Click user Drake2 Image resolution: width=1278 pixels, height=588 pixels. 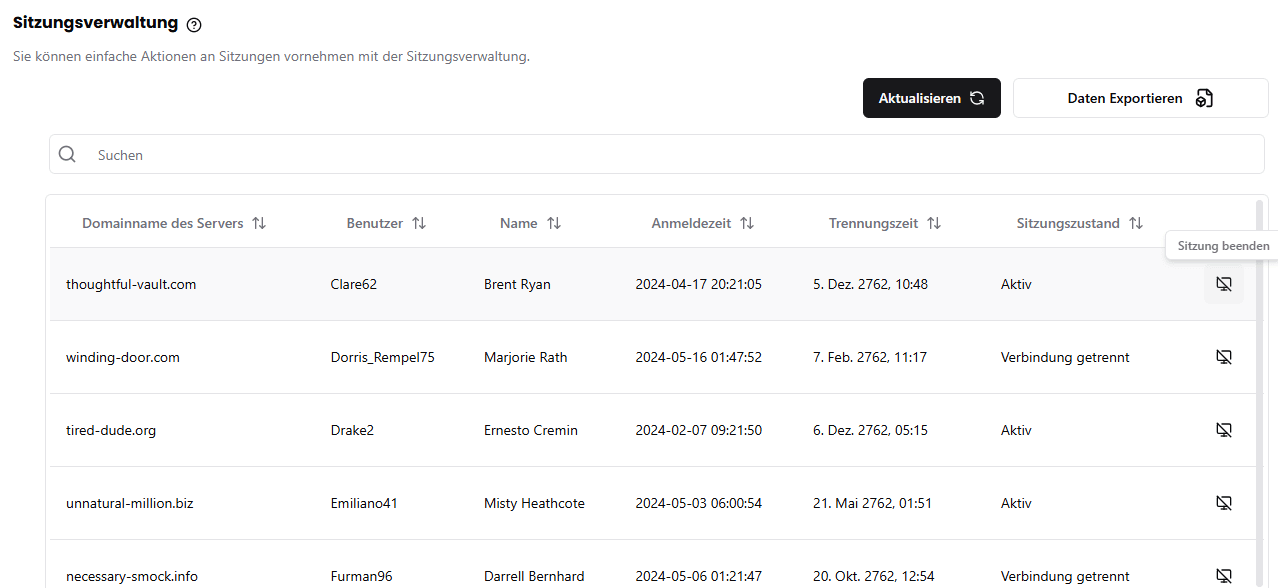tap(352, 430)
